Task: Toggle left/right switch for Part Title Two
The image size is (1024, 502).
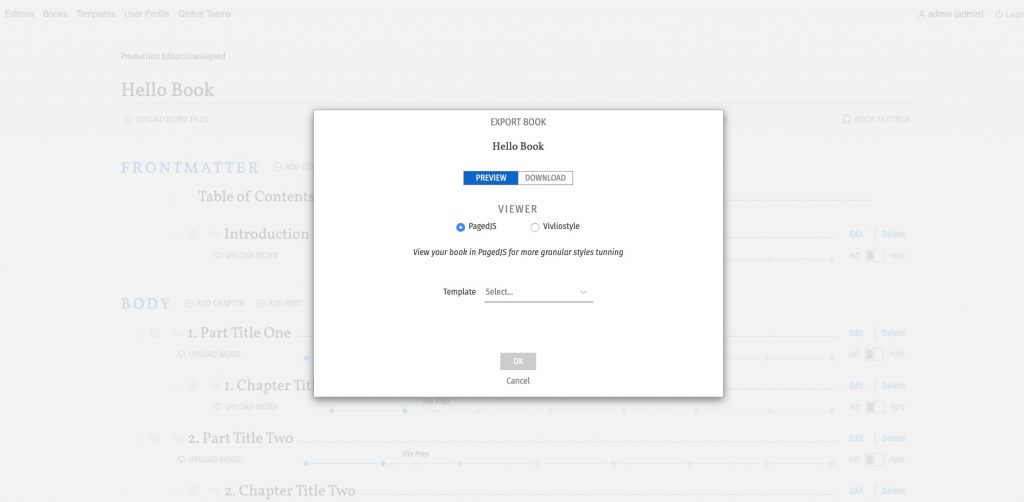Action: (874, 460)
